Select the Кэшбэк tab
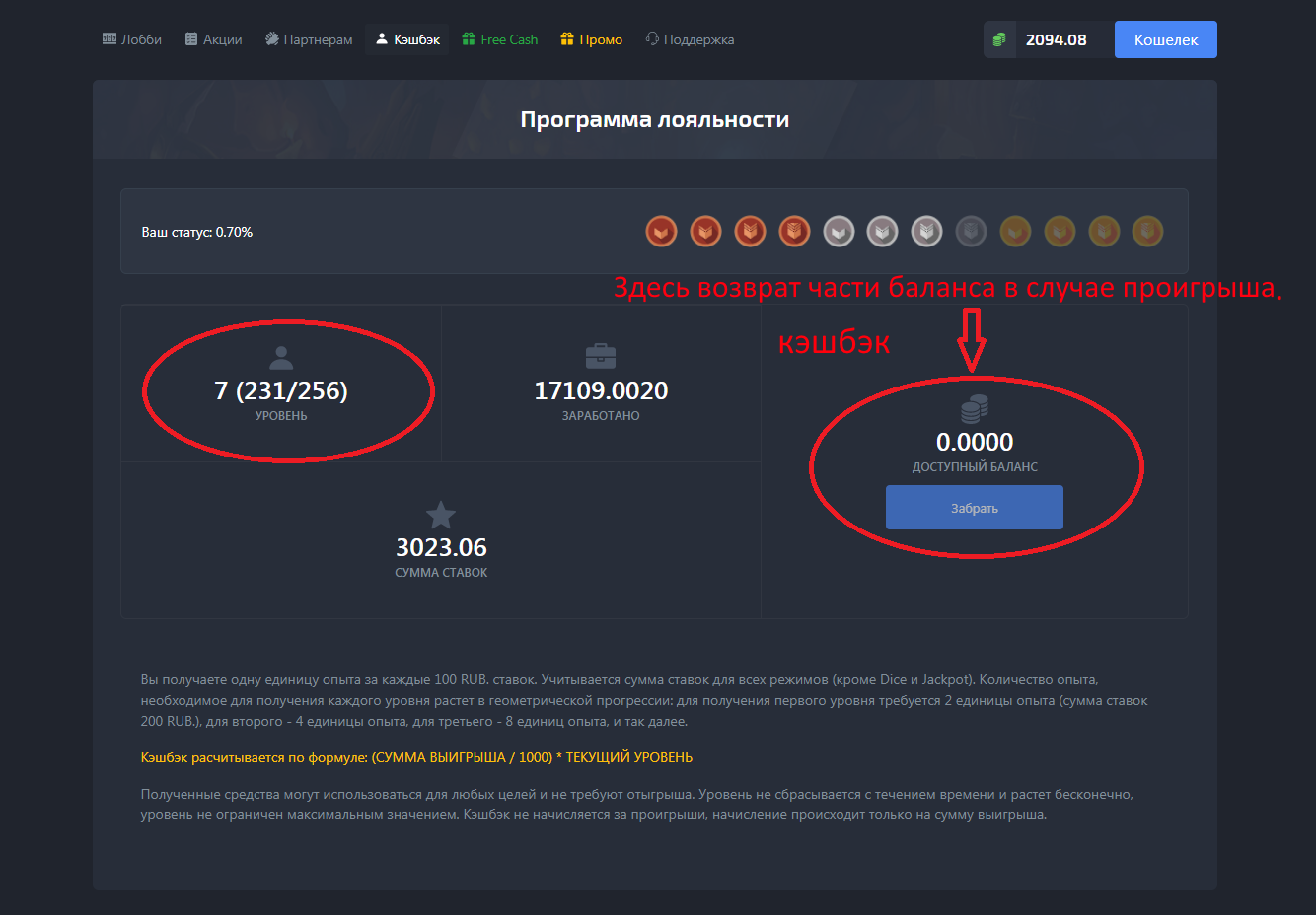1316x915 pixels. click(x=407, y=39)
